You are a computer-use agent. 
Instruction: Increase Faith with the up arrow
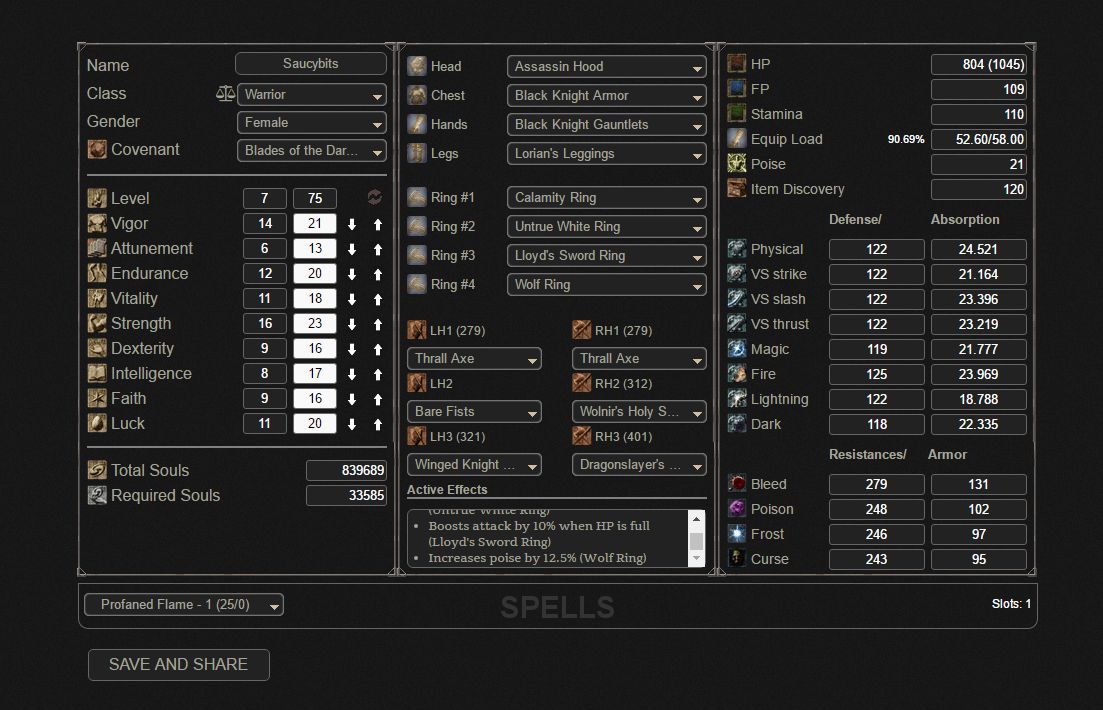coord(378,399)
